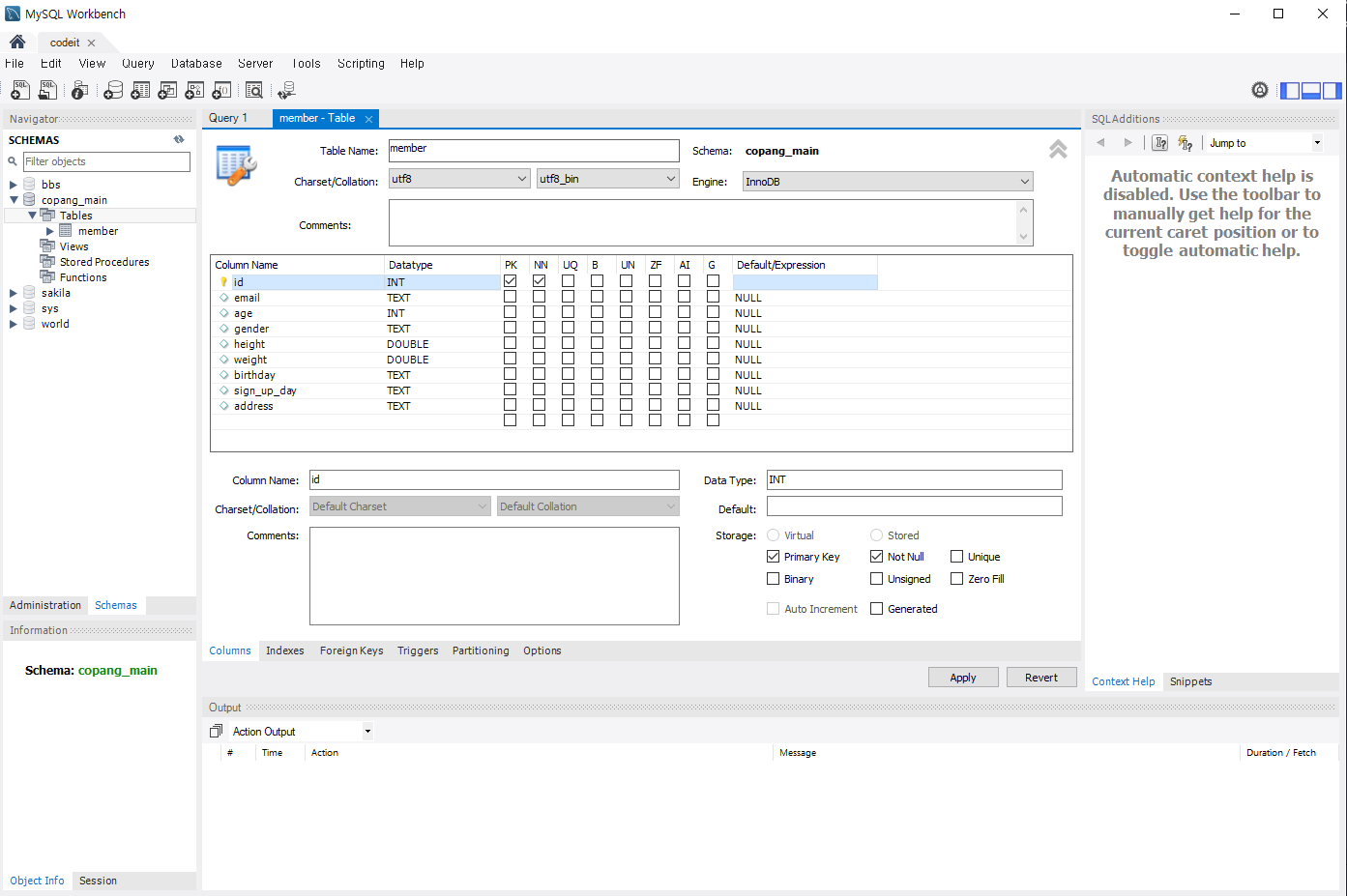1347x896 pixels.
Task: Open the preferences gear icon
Action: pos(1260,90)
